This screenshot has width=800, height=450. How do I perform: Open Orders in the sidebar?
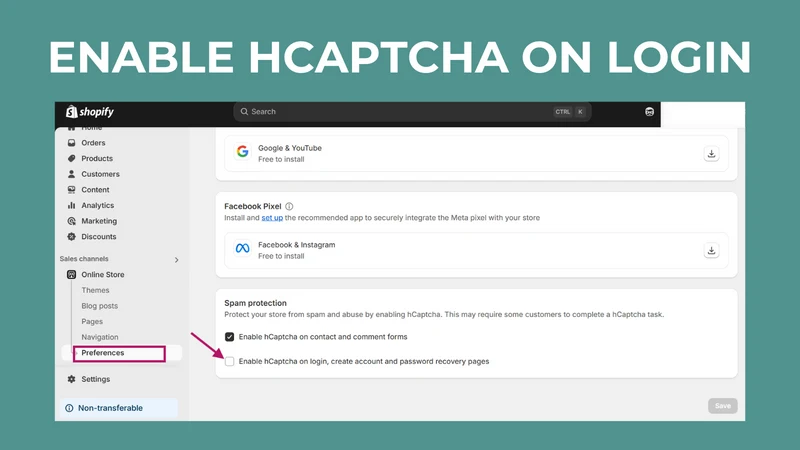coord(93,143)
